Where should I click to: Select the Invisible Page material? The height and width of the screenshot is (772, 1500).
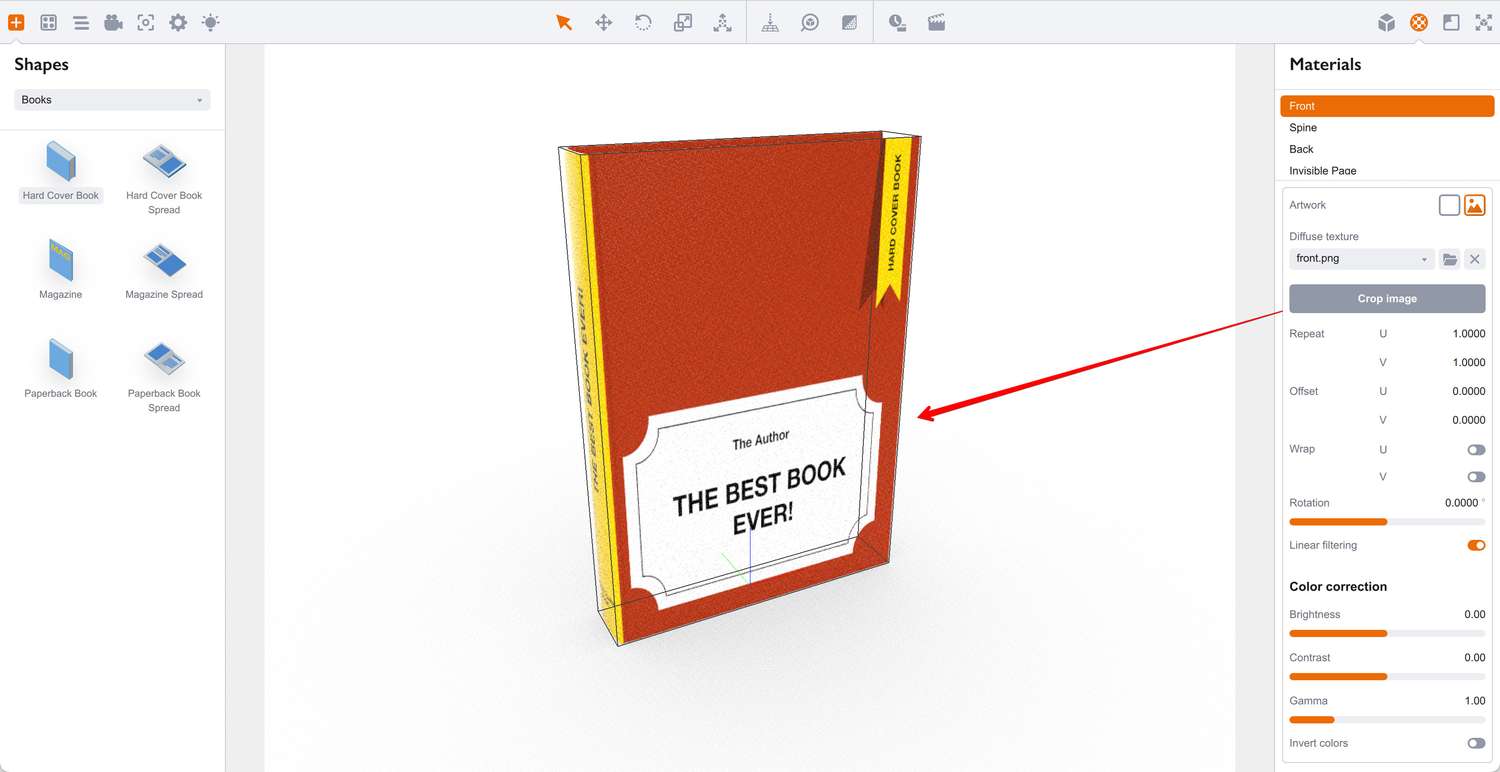tap(1387, 170)
